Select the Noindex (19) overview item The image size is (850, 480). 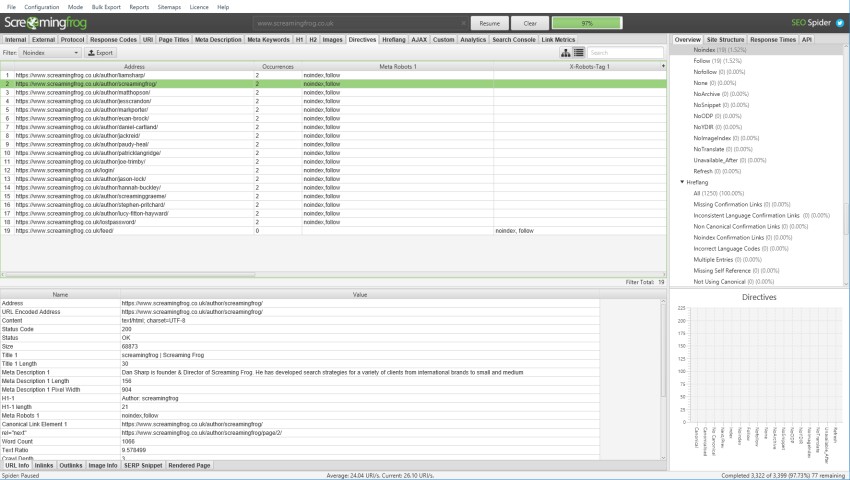pos(719,50)
